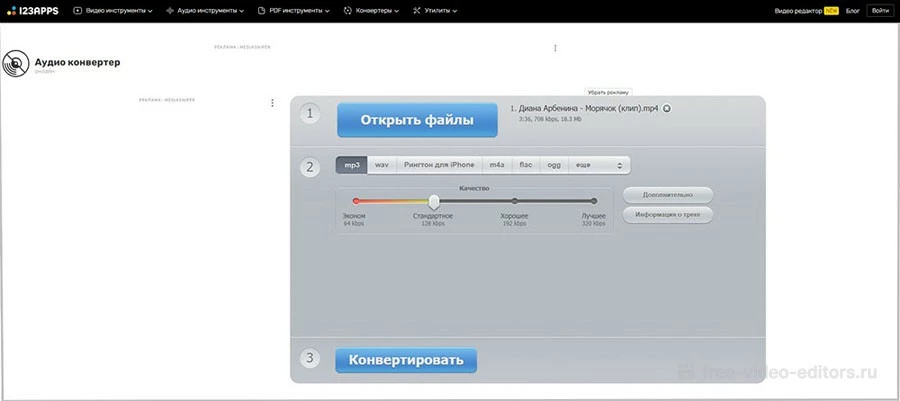Screen dimensions: 900x401
Task: Open the PDF инструменты menu
Action: coord(294,11)
